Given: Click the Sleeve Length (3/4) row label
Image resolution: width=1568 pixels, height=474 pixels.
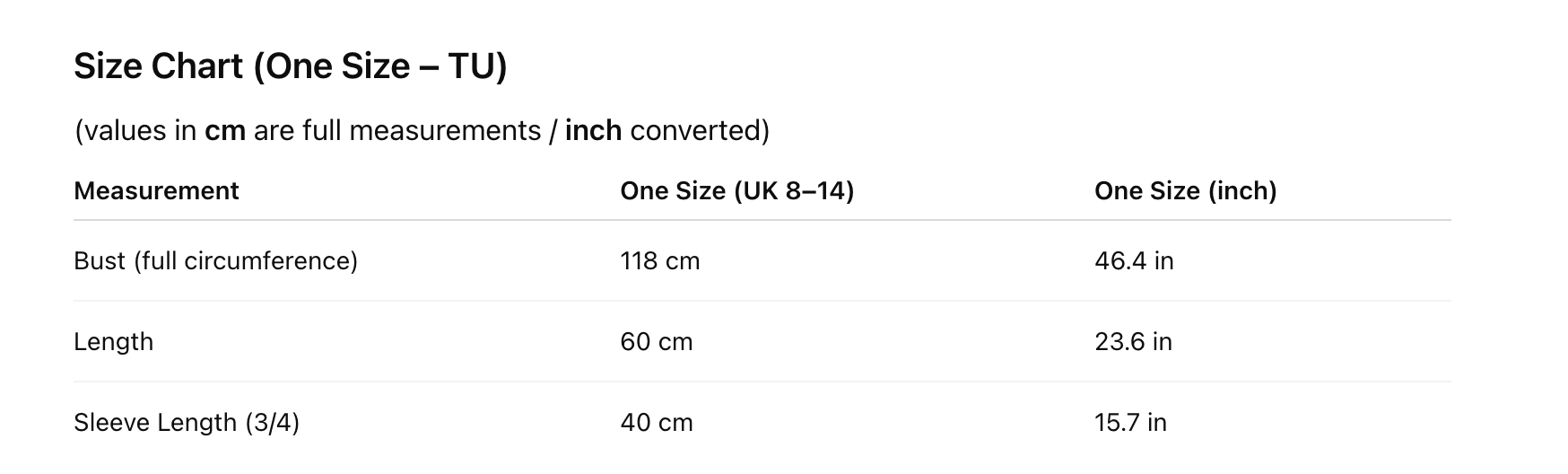Looking at the screenshot, I should coord(187,423).
